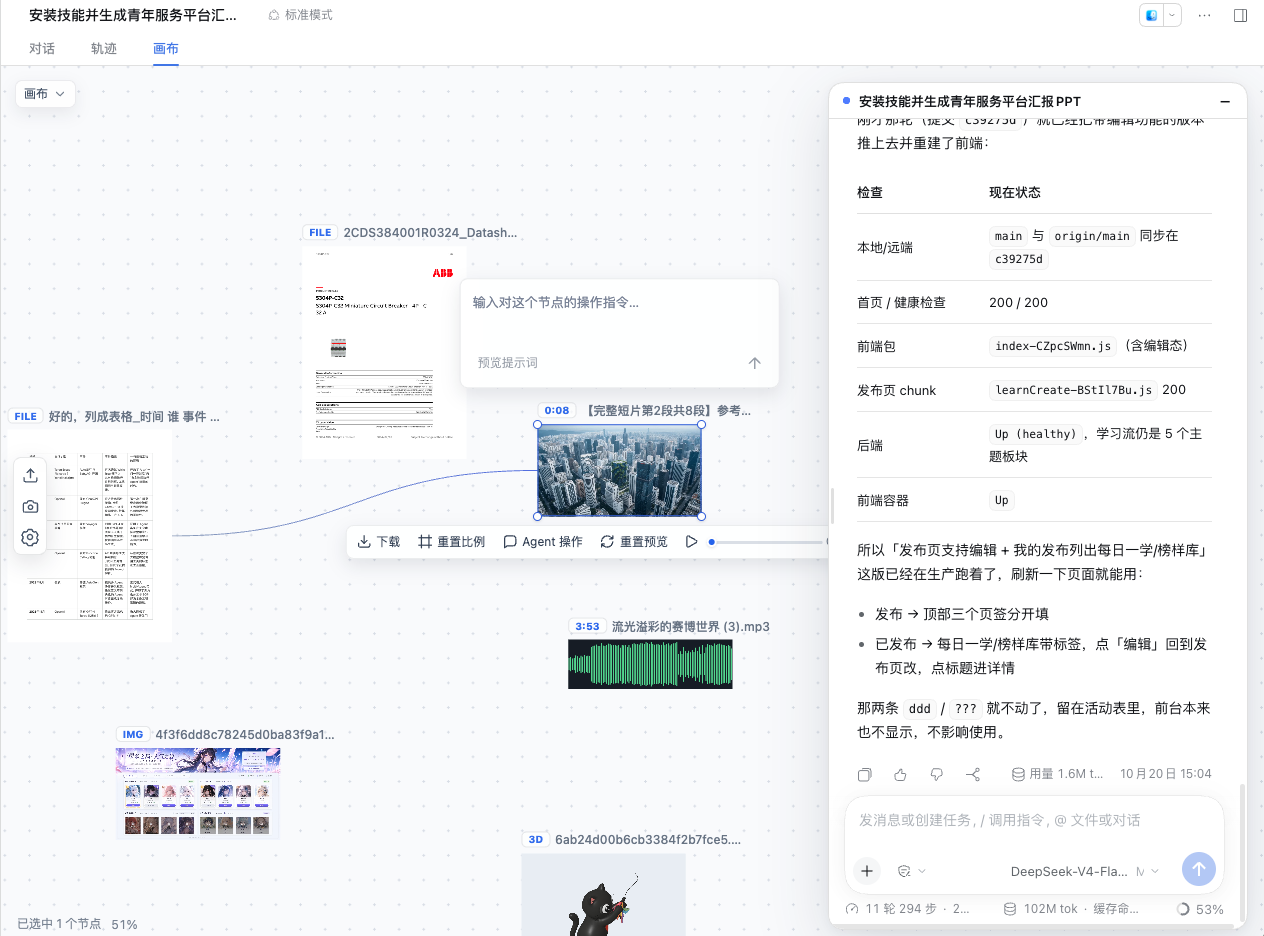Click the 3:53 audio duration badge

[587, 626]
